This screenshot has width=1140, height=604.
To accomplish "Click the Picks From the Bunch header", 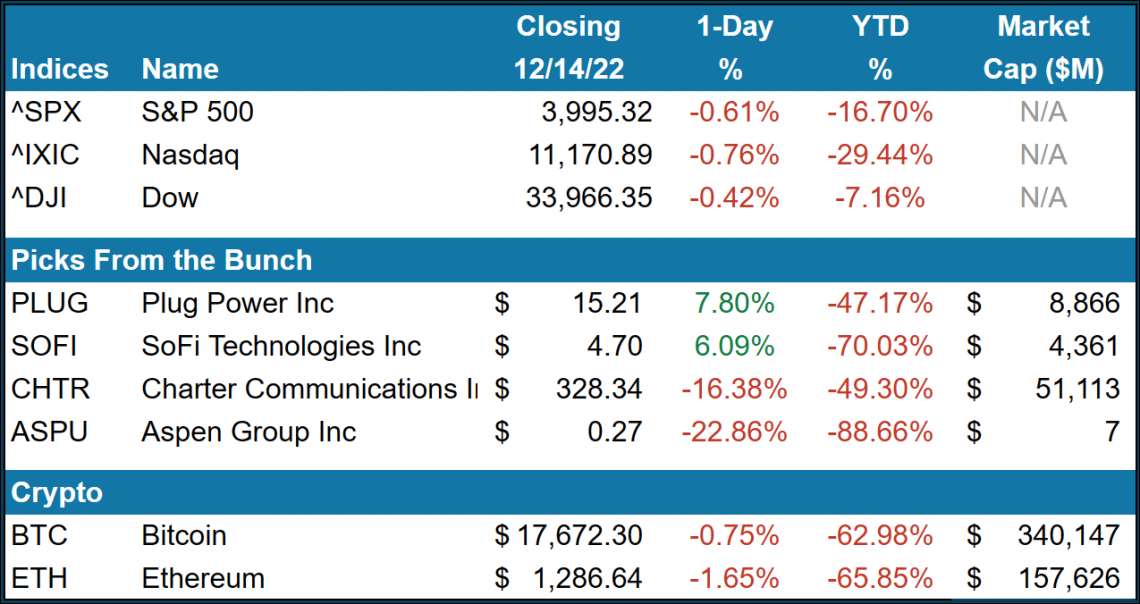I will click(x=162, y=260).
